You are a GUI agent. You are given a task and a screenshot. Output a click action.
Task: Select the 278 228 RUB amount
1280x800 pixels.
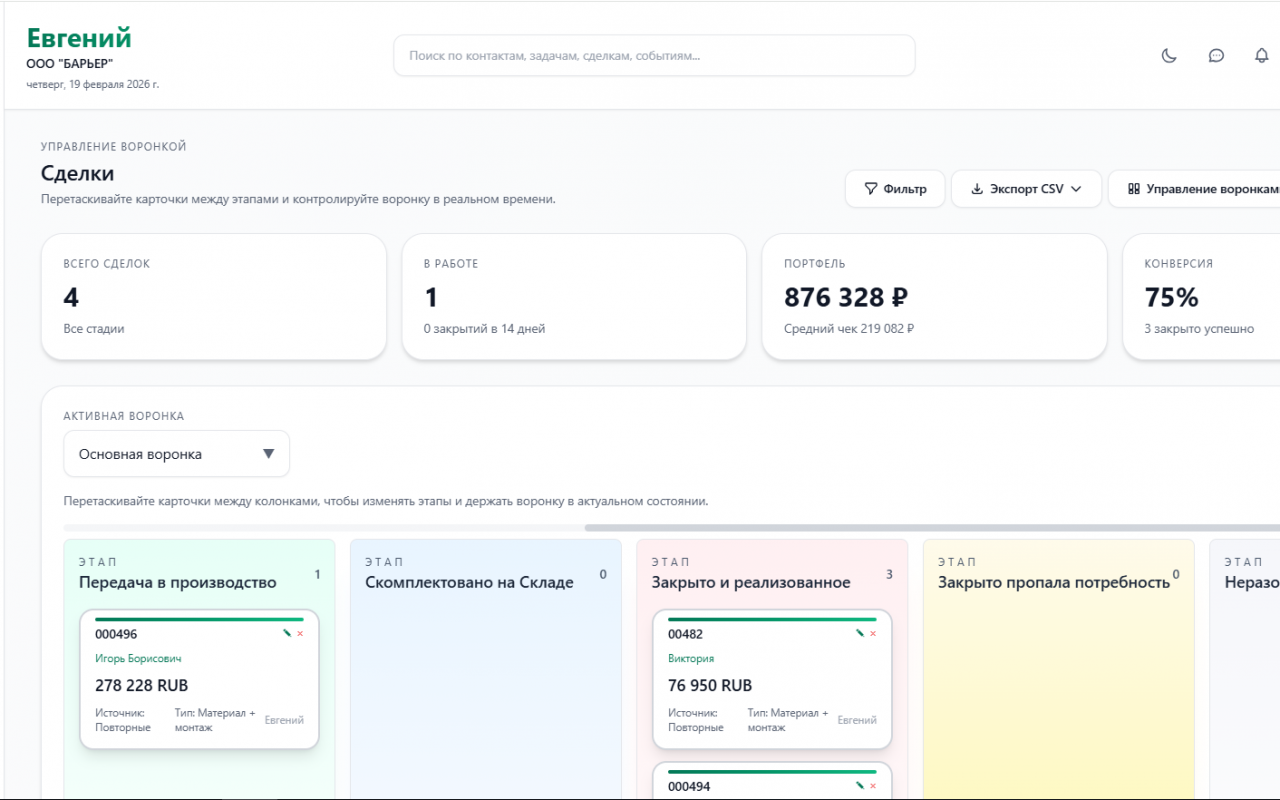(141, 686)
